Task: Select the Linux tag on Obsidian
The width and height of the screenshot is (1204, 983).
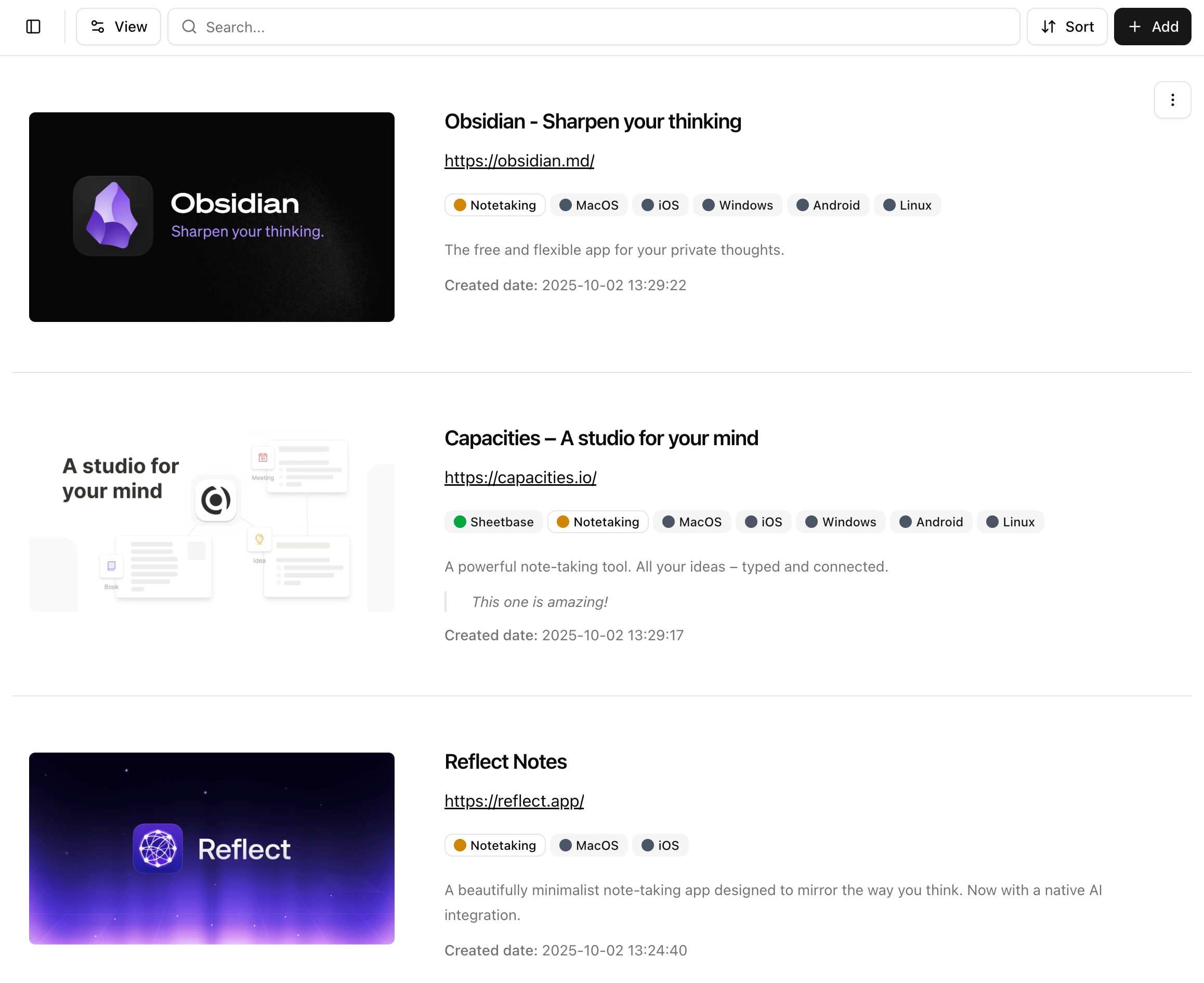Action: click(907, 205)
